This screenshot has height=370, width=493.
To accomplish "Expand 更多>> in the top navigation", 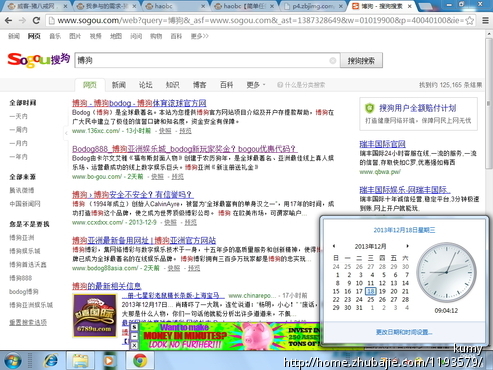I will [x=200, y=36].
